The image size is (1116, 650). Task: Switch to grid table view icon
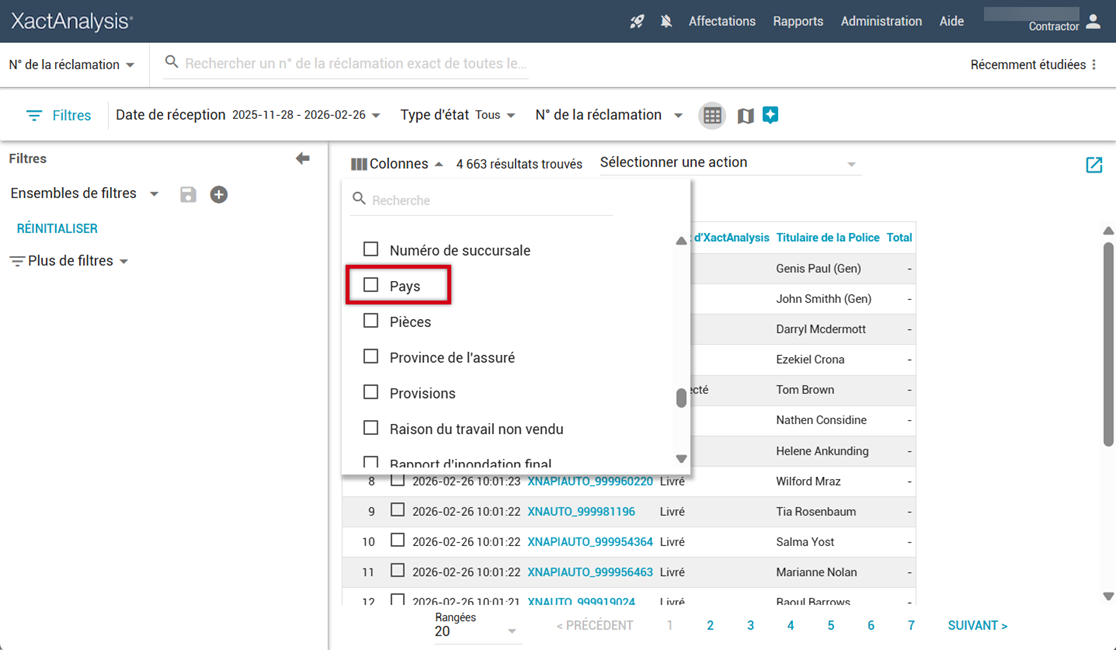(712, 116)
